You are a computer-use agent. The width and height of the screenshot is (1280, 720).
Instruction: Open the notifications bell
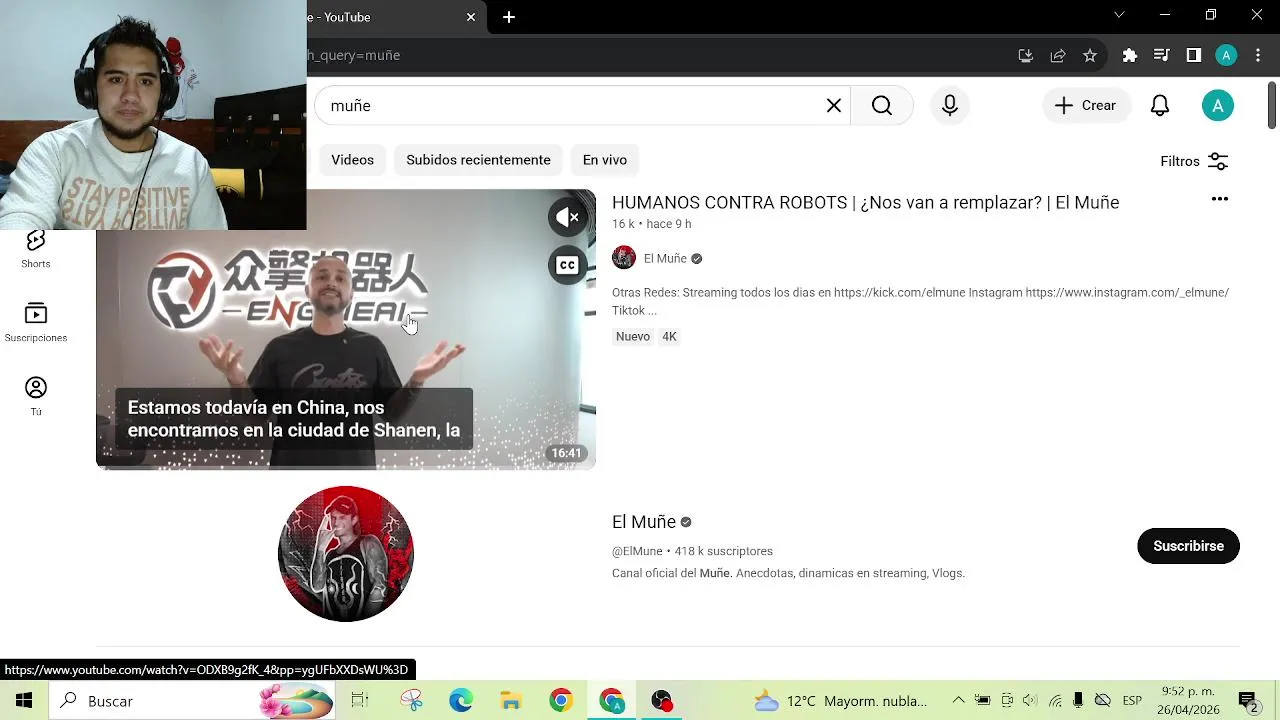[x=1160, y=106]
